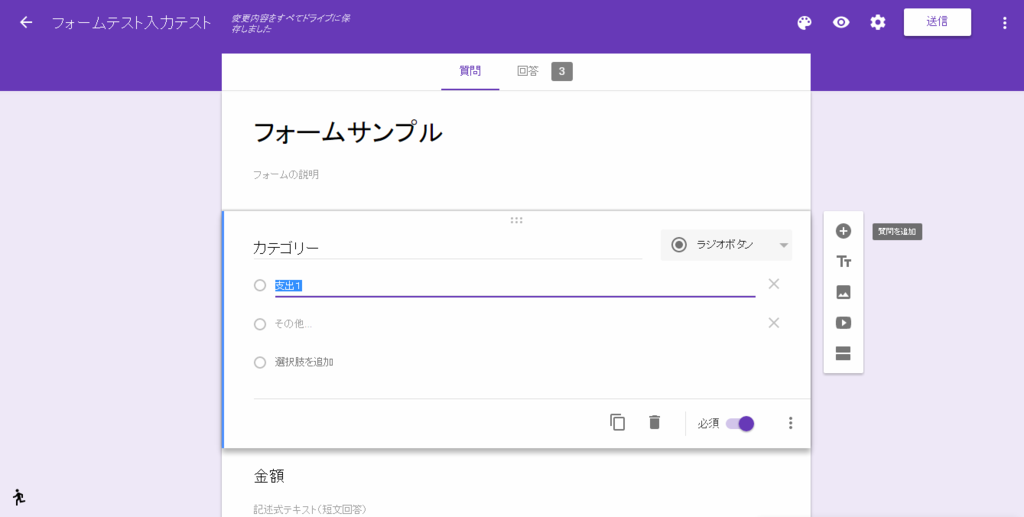Edit the form title フォームサンプル
This screenshot has width=1024, height=517.
347,133
